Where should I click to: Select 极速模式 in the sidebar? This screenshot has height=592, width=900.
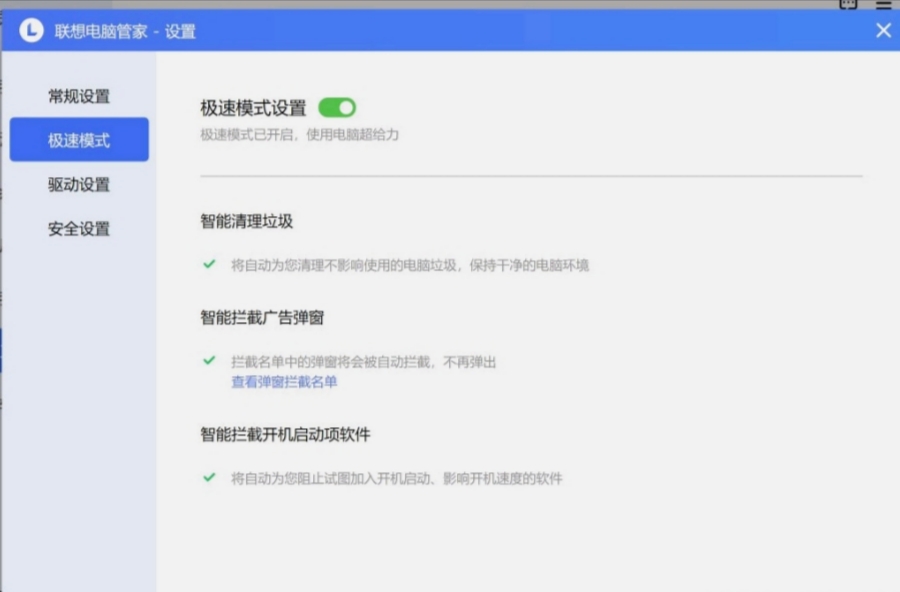click(x=80, y=139)
